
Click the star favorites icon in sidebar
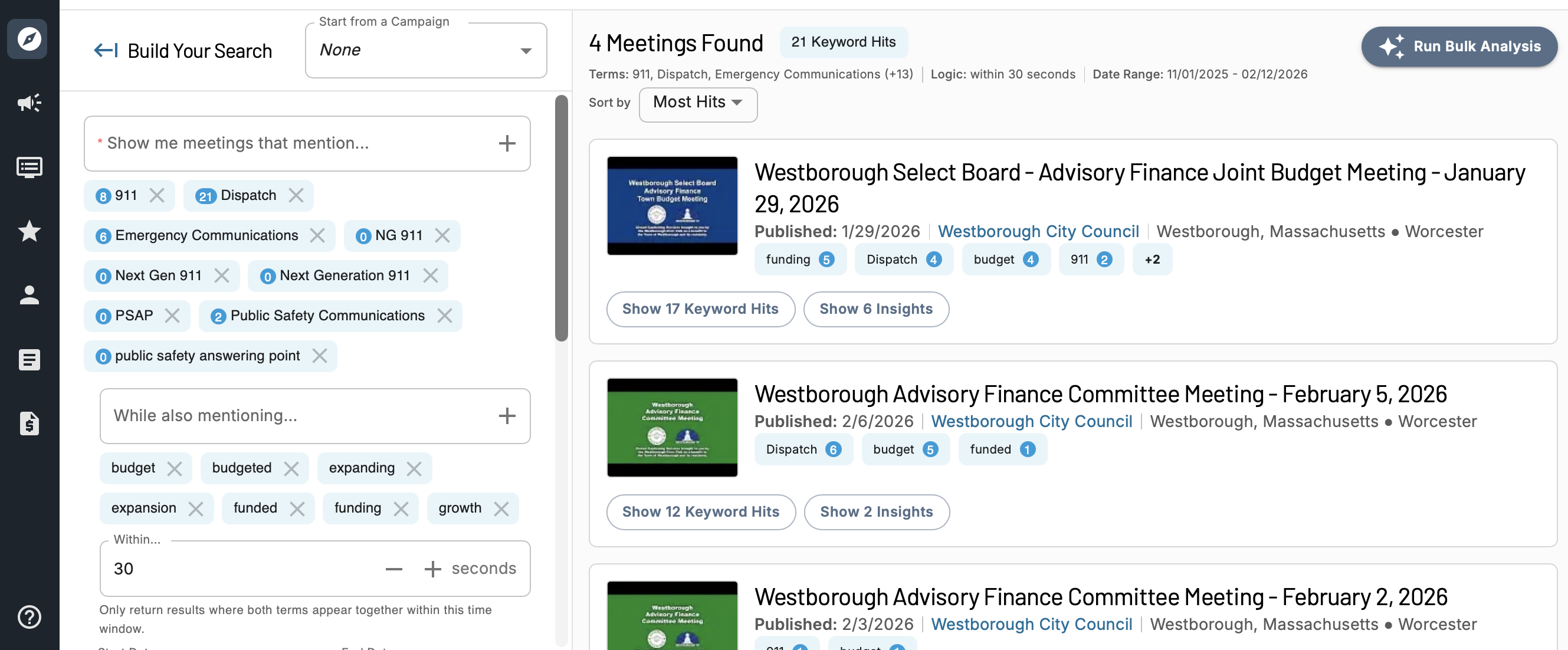[28, 231]
